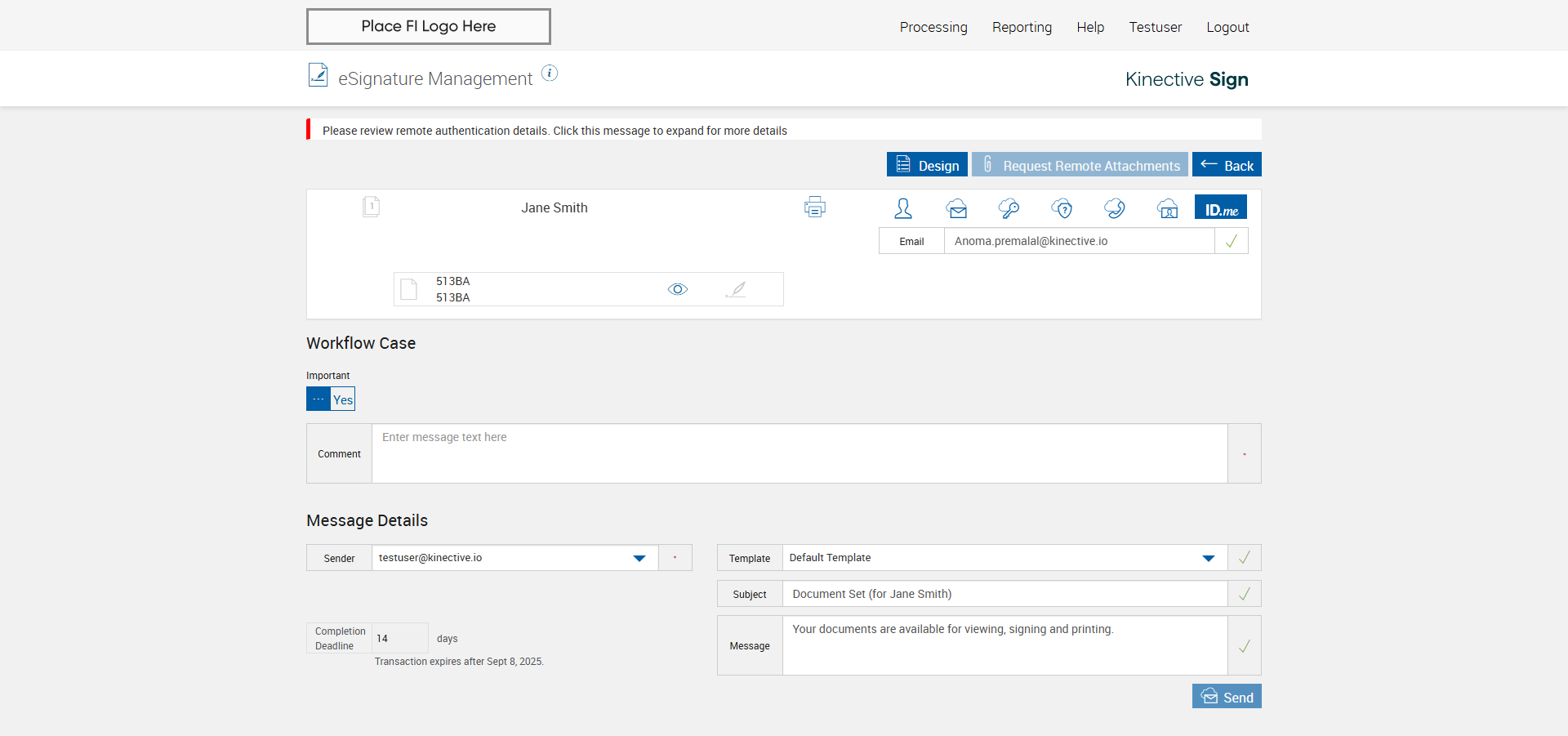This screenshot has height=736, width=1568.
Task: Toggle the Important Yes switch
Action: tap(331, 399)
